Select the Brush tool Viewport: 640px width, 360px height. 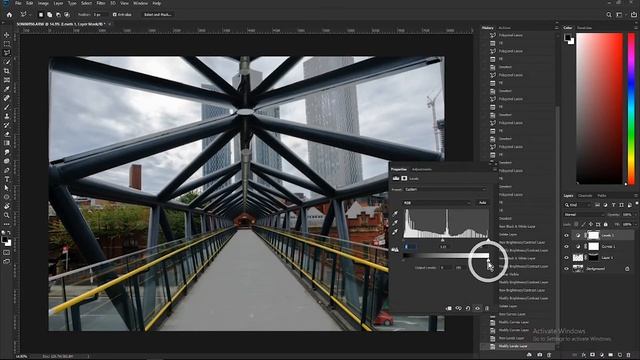pos(7,107)
